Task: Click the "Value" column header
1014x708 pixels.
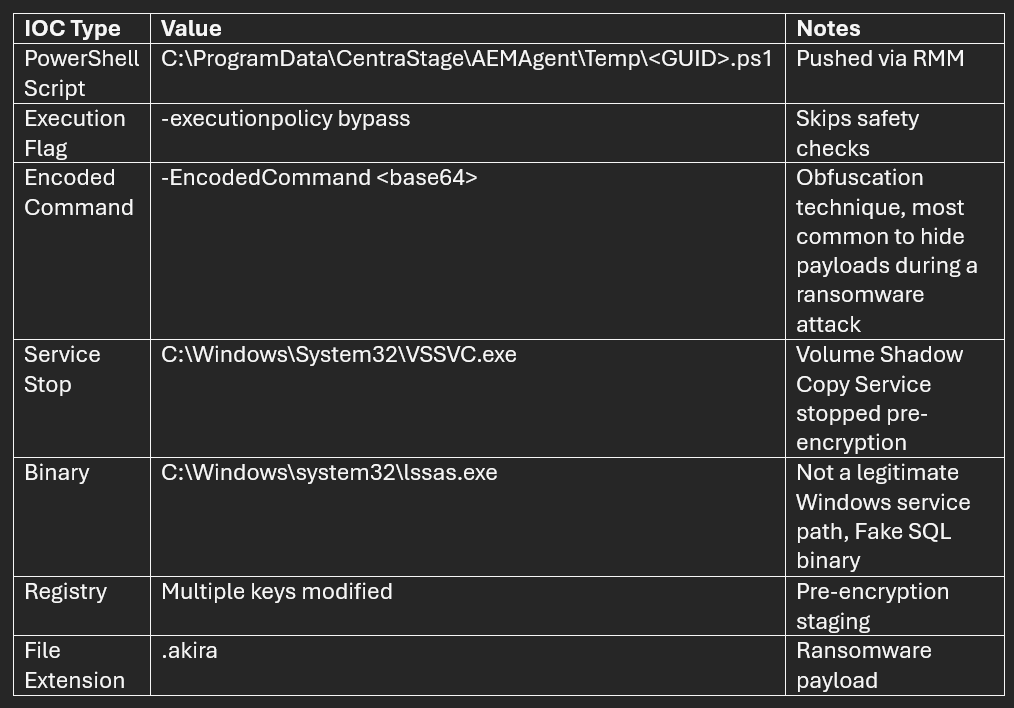Action: tap(191, 28)
